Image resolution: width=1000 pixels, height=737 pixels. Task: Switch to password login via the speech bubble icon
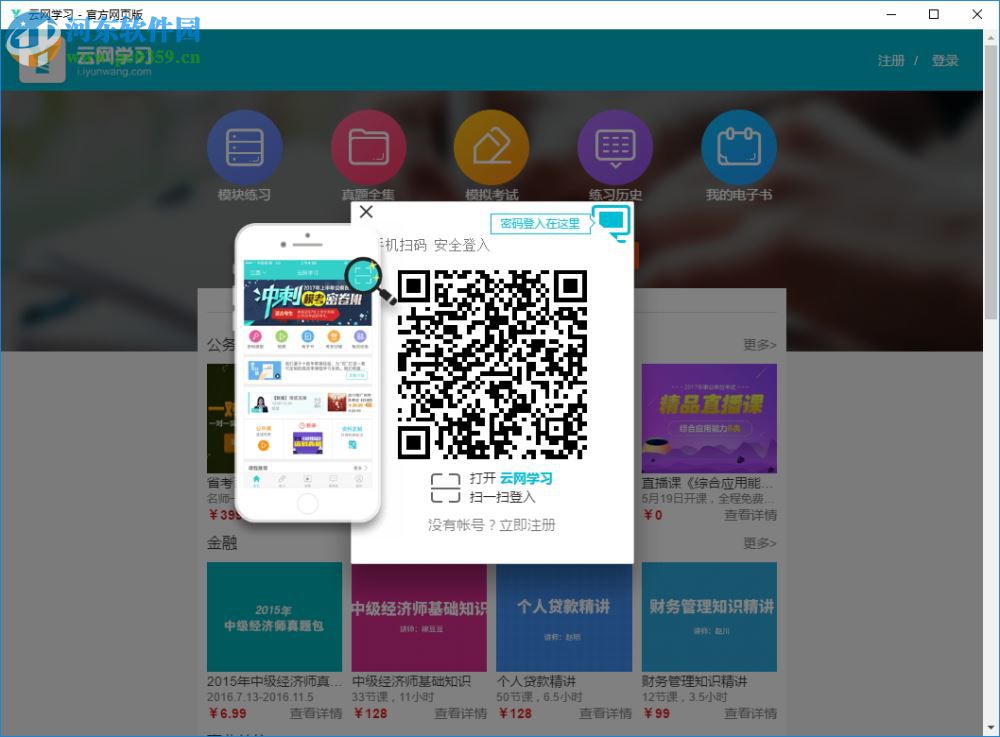point(611,222)
